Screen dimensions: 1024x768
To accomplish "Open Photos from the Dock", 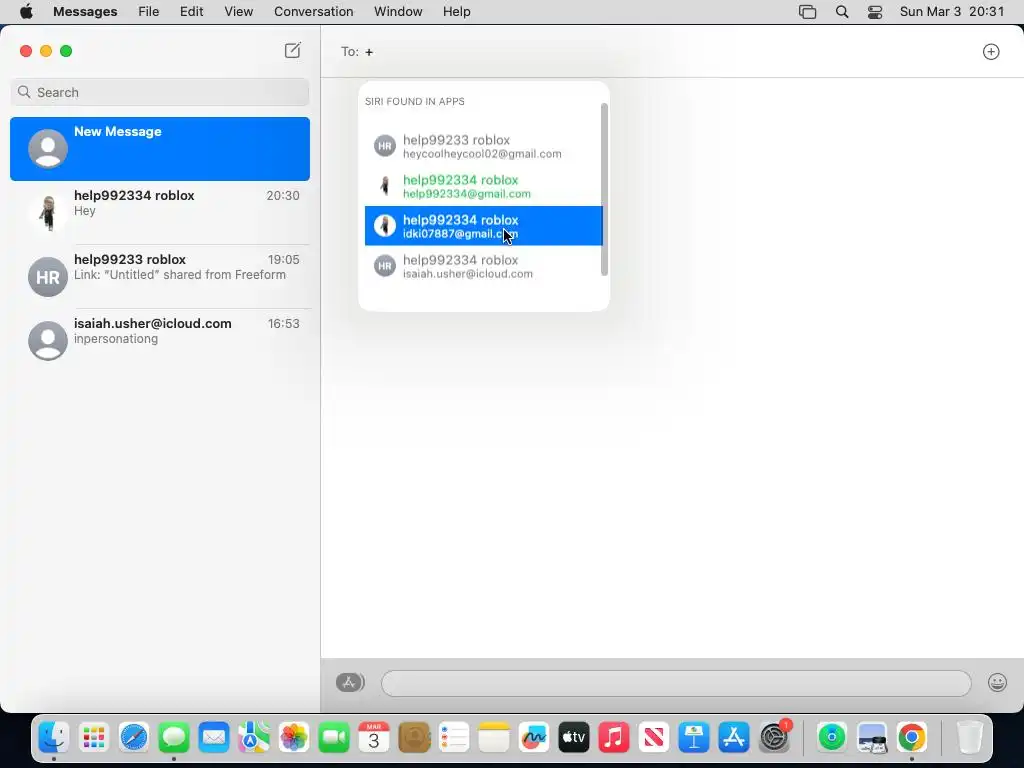I will click(x=294, y=738).
